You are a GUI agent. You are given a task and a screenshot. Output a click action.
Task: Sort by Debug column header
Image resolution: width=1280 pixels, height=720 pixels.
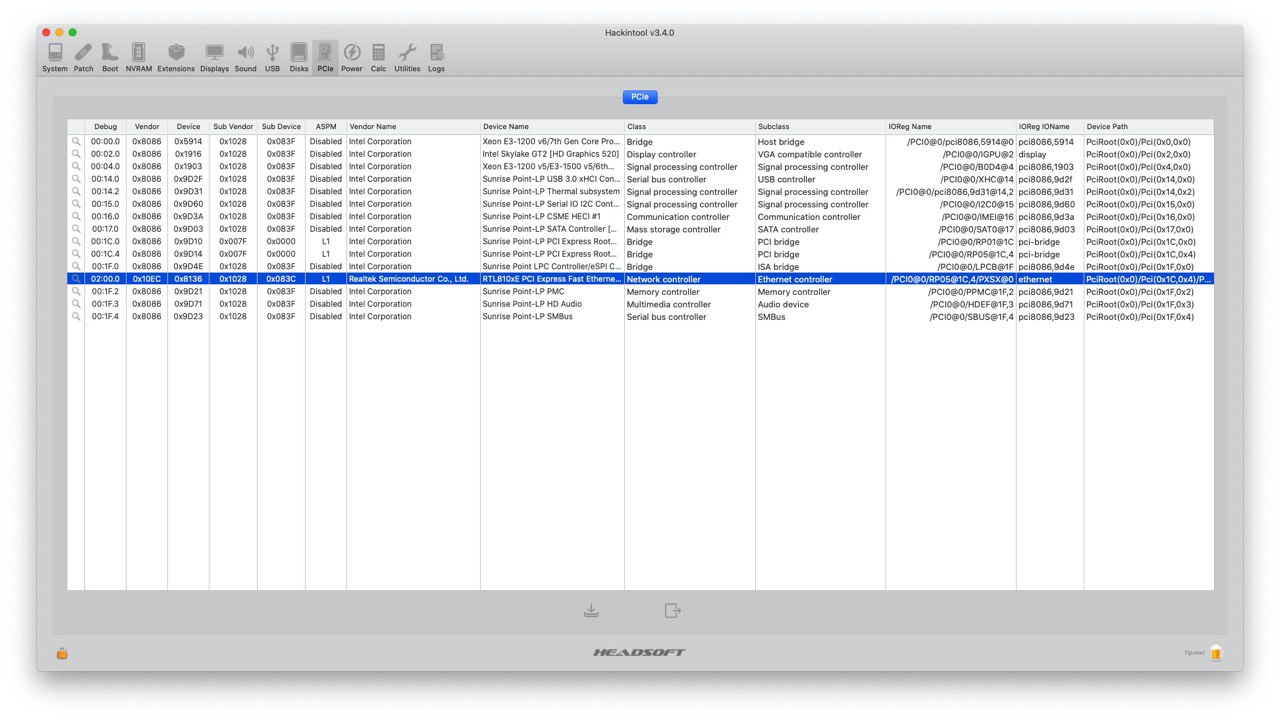tap(105, 127)
